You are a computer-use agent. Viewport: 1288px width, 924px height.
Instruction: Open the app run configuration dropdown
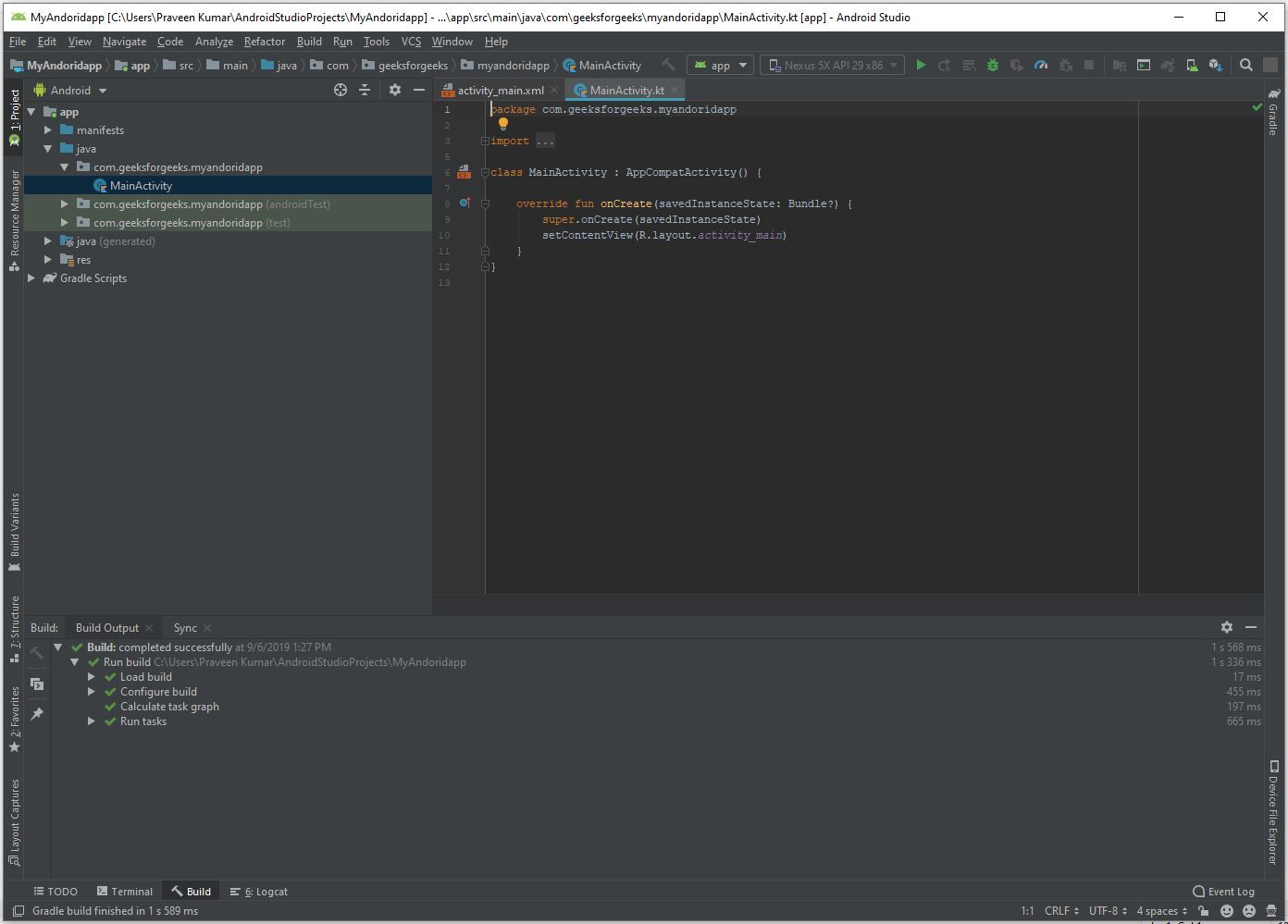coord(722,66)
